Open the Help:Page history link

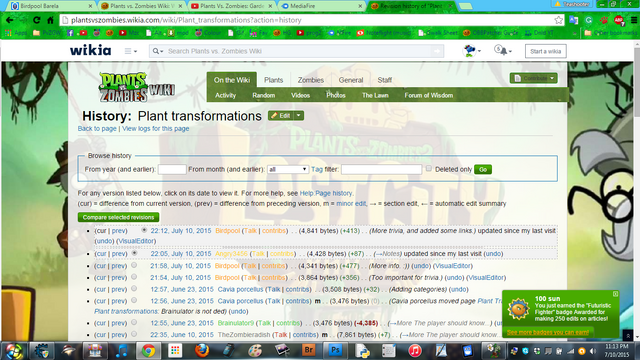pyautogui.click(x=326, y=193)
